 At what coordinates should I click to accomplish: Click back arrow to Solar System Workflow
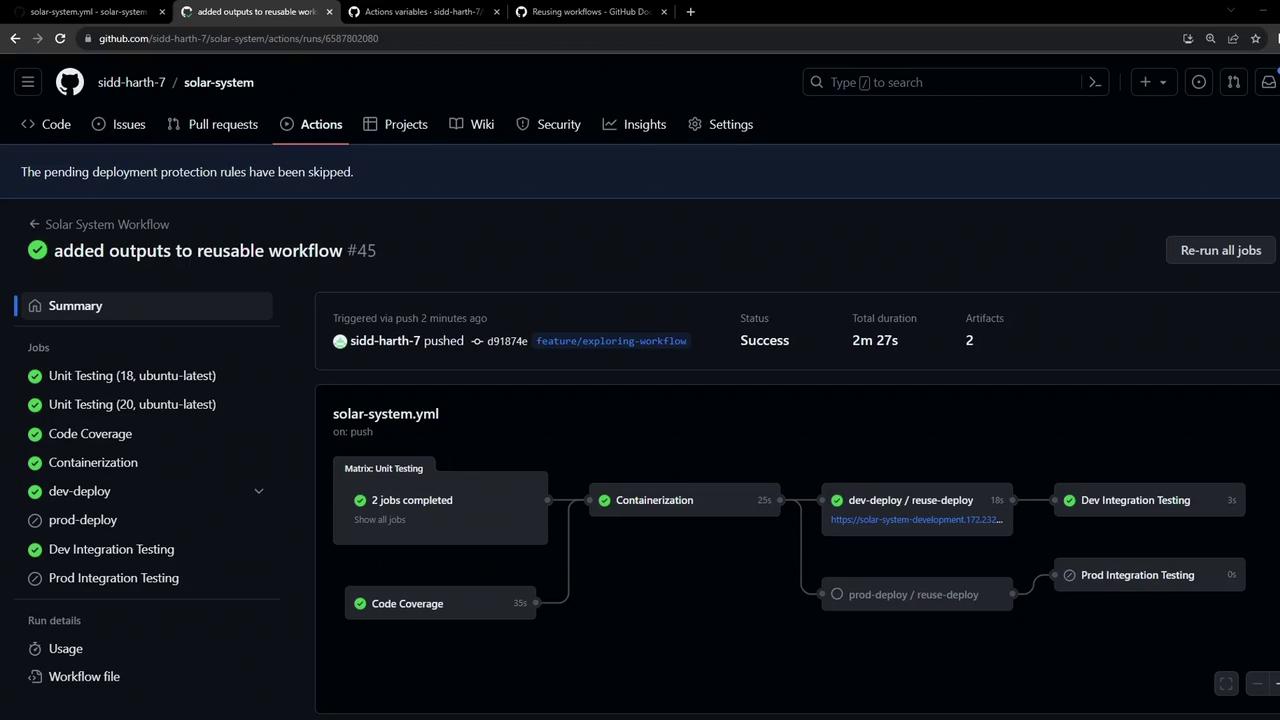click(34, 224)
